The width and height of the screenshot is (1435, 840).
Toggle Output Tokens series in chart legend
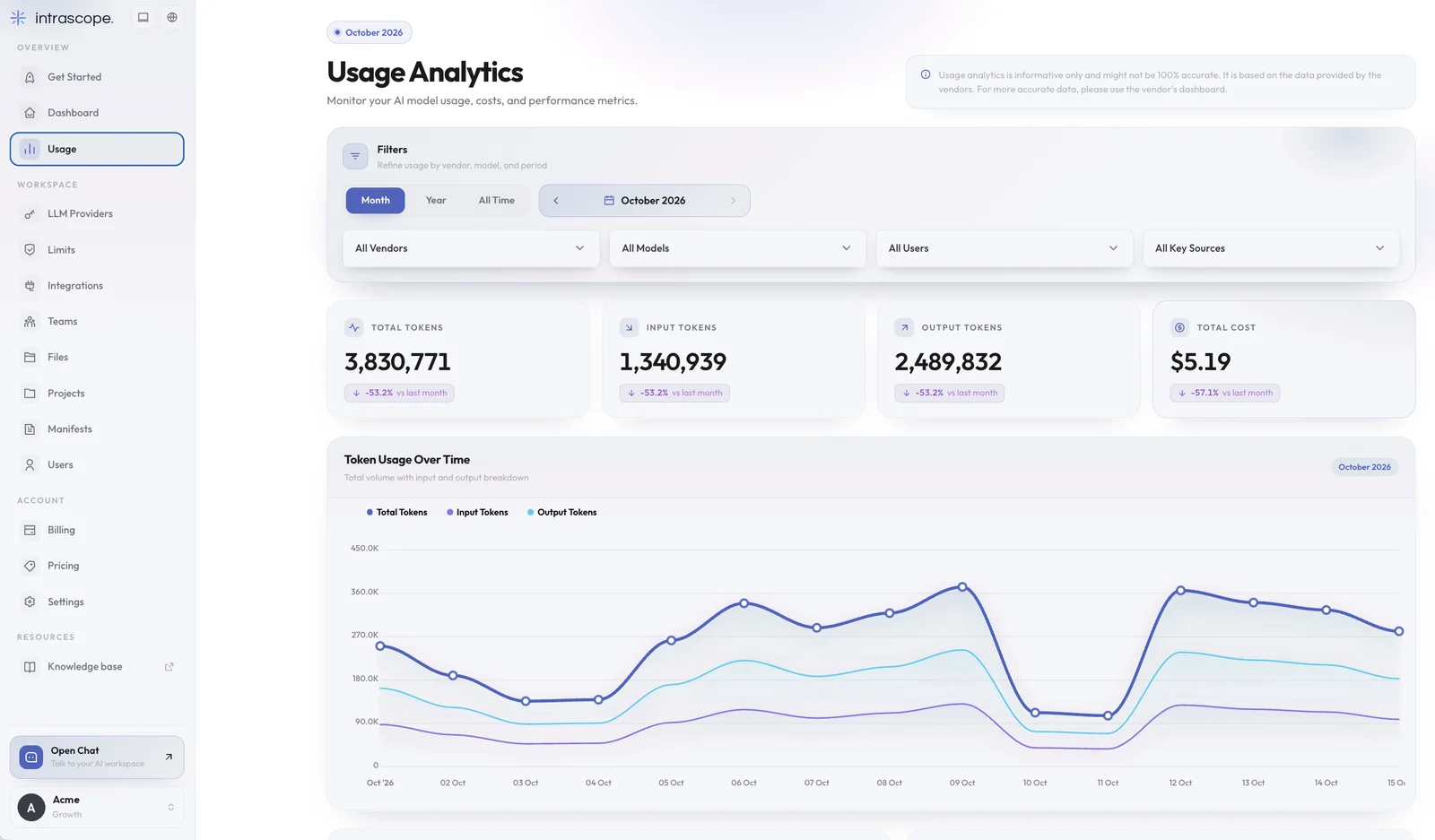point(561,512)
